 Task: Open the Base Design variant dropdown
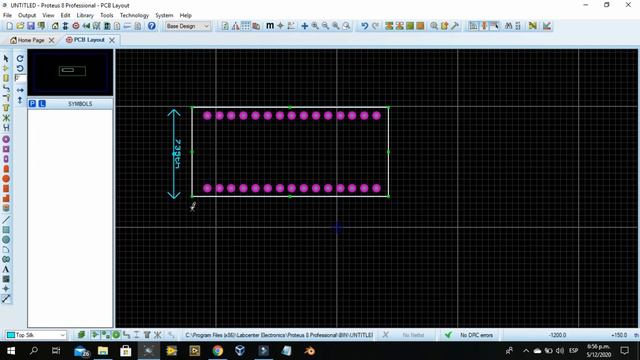tap(188, 26)
